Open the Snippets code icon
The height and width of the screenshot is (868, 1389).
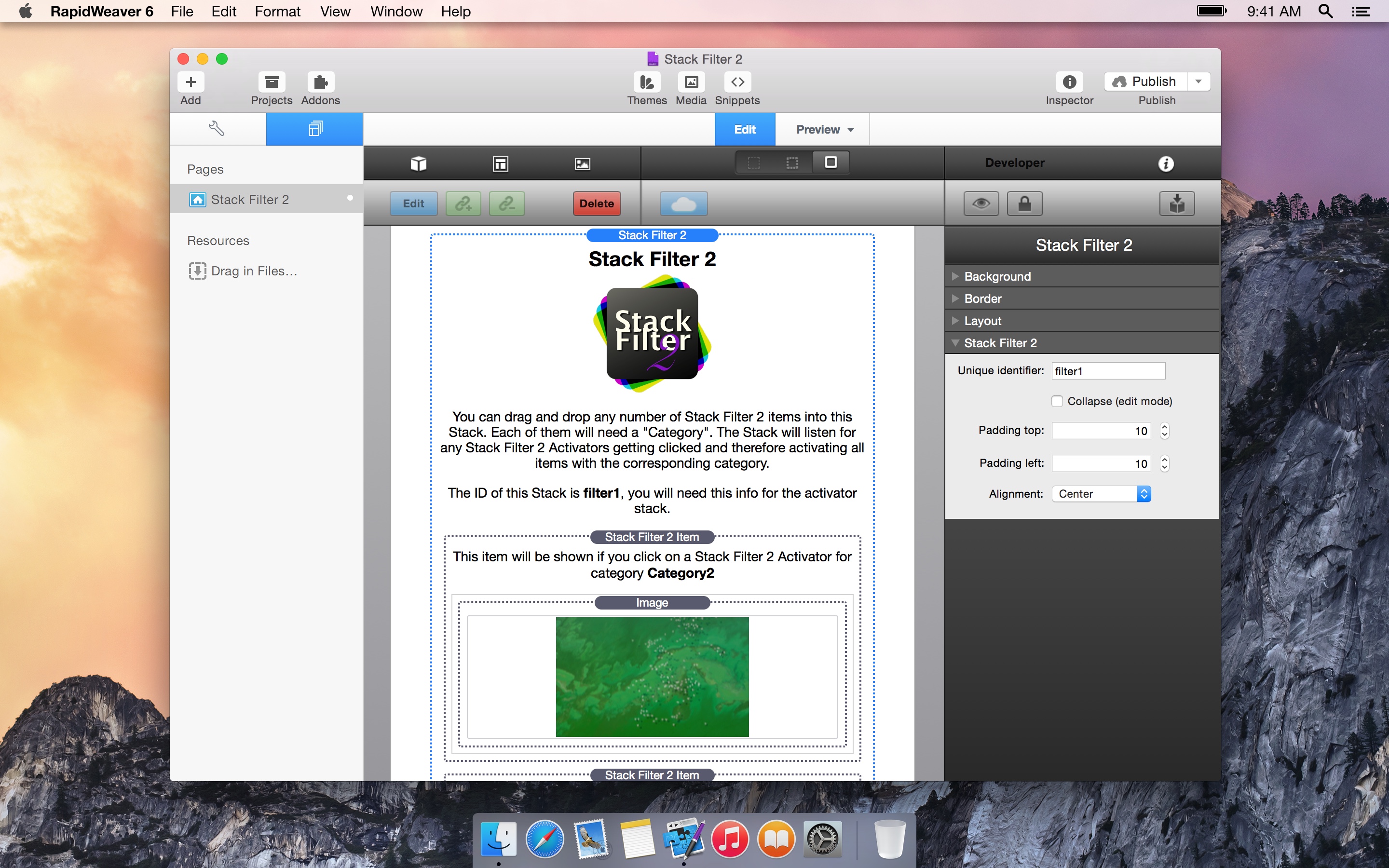[737, 82]
